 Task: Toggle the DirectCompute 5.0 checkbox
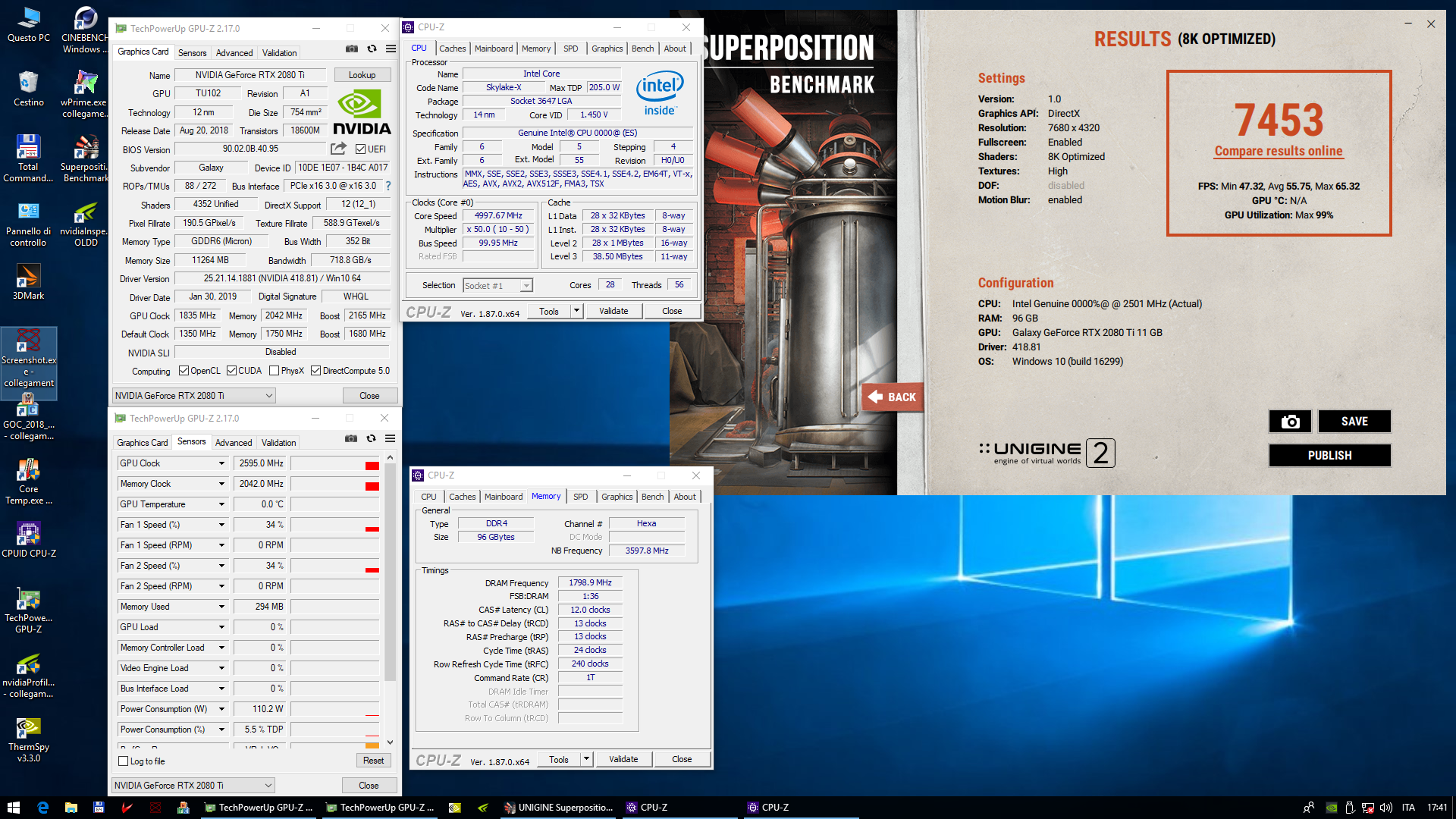pos(316,371)
